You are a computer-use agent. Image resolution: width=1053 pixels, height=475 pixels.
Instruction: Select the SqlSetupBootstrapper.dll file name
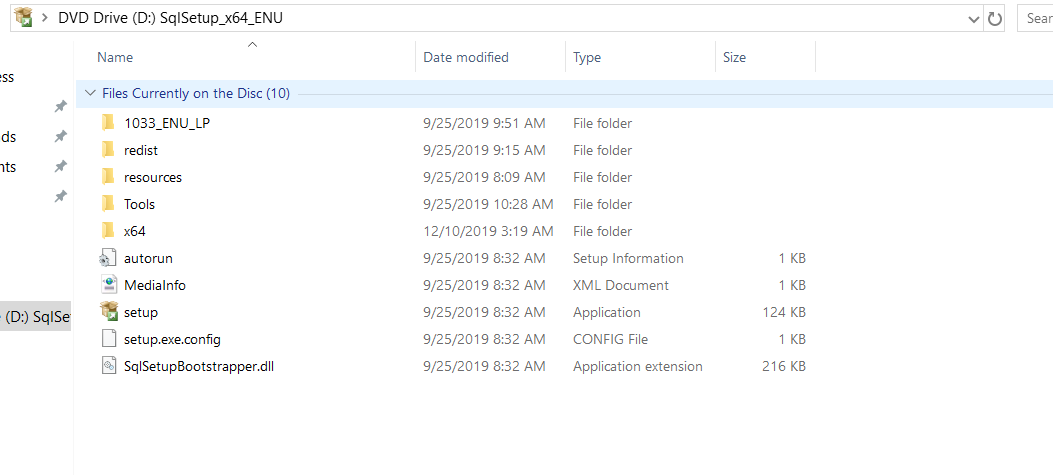click(199, 366)
